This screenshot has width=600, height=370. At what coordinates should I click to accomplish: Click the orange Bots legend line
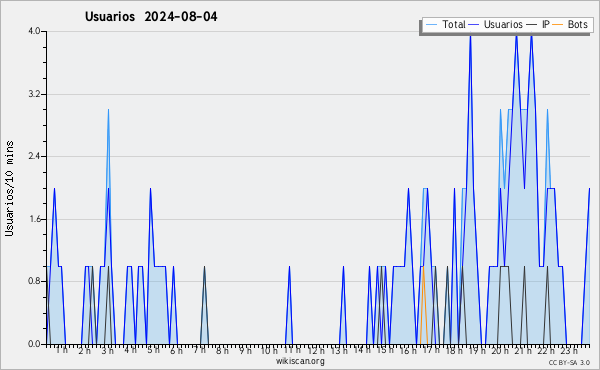(x=558, y=25)
